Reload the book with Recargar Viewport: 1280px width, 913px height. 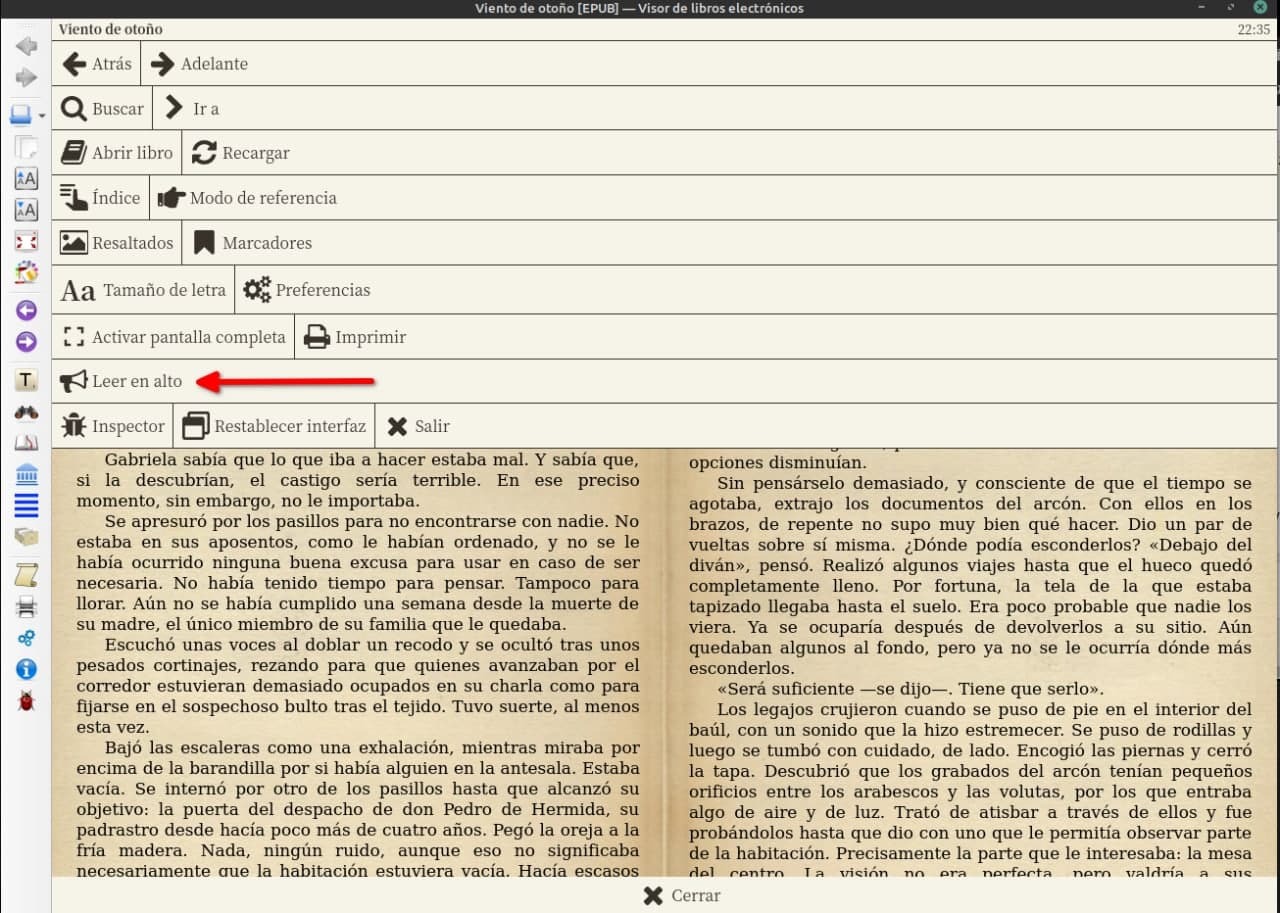tap(240, 153)
